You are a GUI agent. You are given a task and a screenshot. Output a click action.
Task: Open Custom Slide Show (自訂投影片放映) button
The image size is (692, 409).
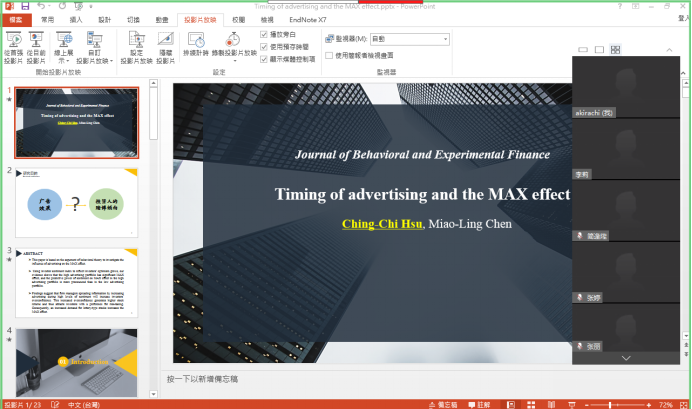pyautogui.click(x=94, y=48)
